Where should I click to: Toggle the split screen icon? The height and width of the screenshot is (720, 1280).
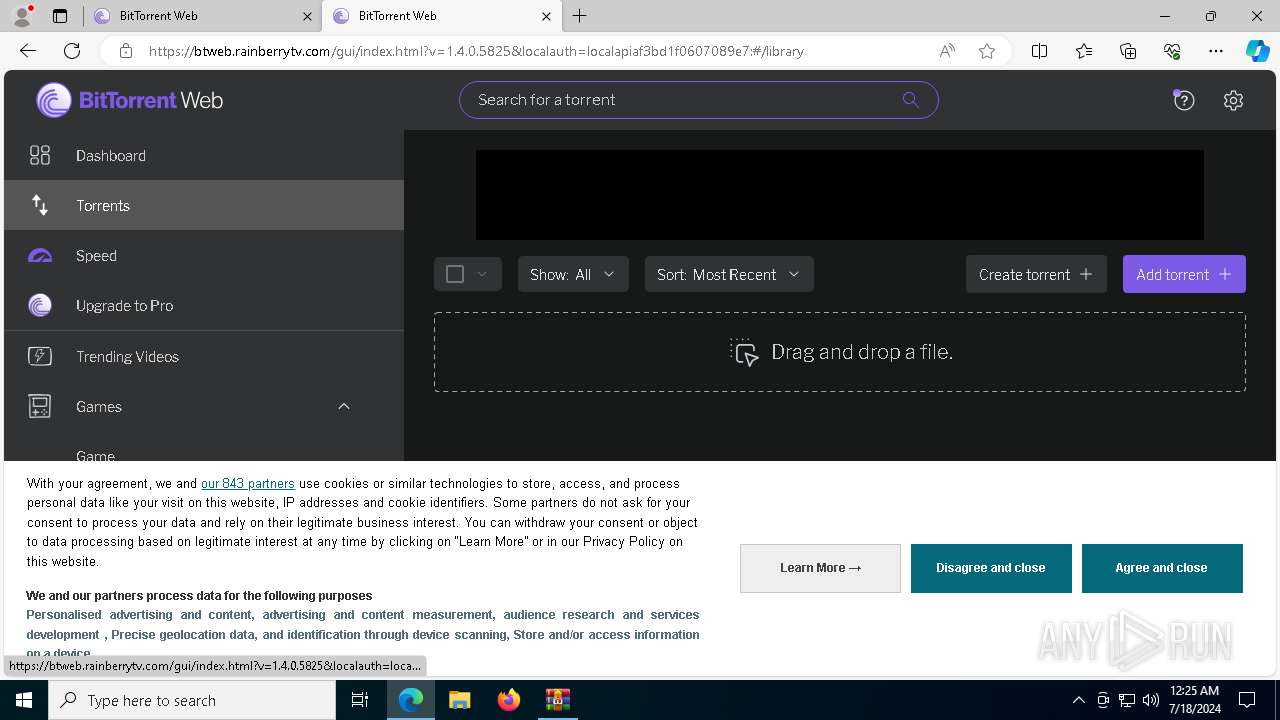tap(1040, 51)
